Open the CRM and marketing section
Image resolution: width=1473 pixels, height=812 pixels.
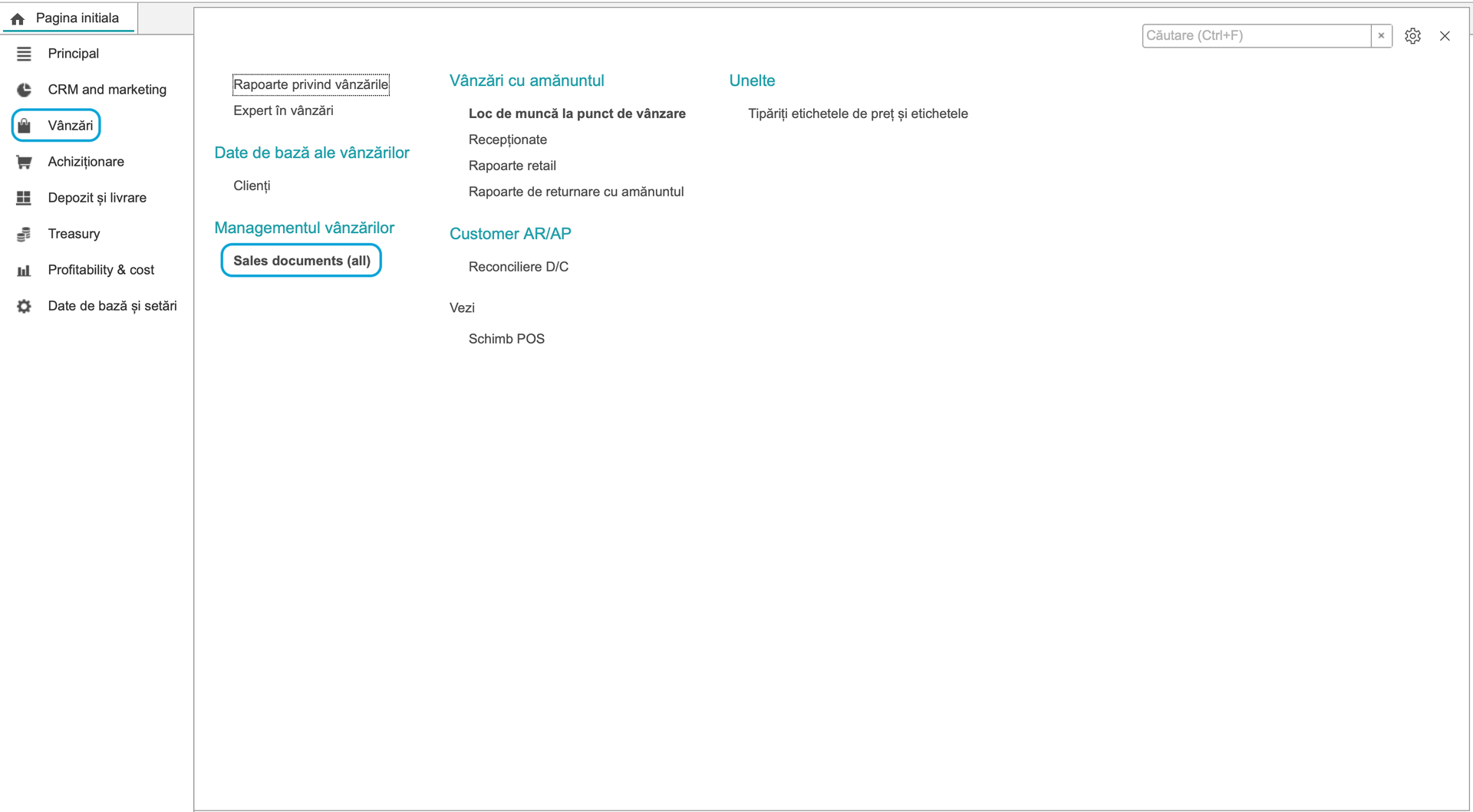107,90
